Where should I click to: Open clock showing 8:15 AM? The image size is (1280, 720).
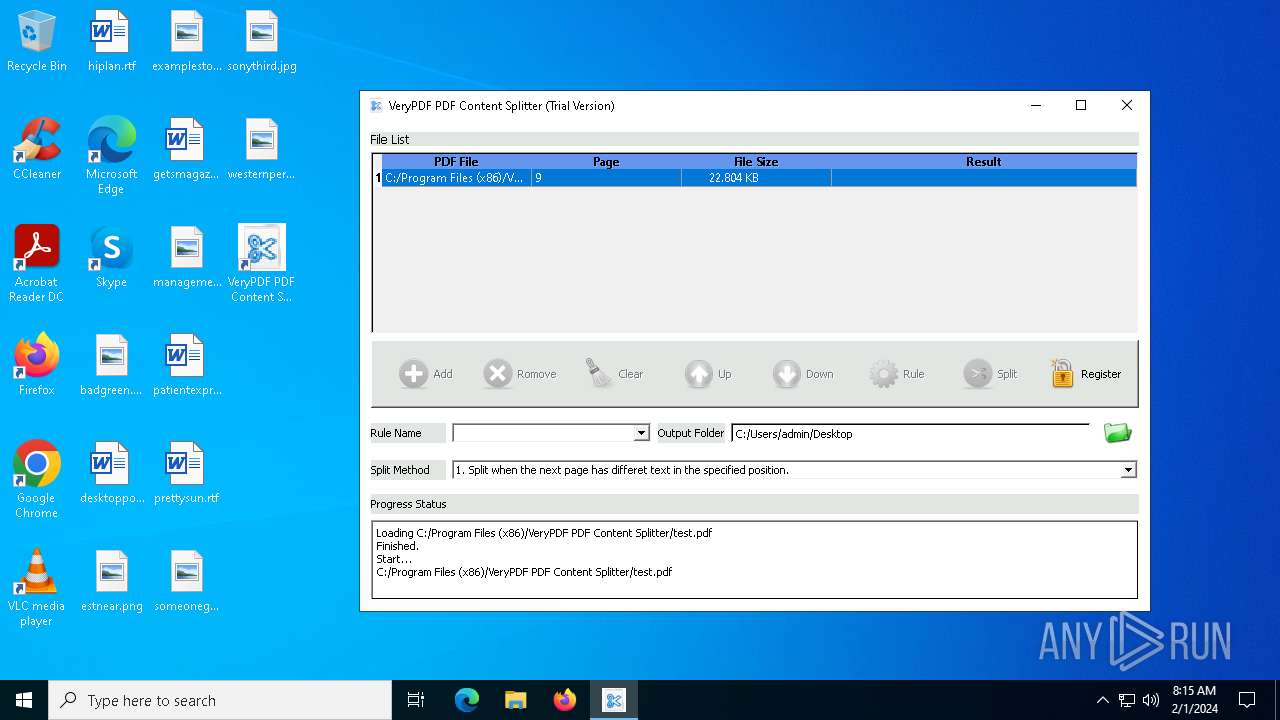click(1194, 700)
